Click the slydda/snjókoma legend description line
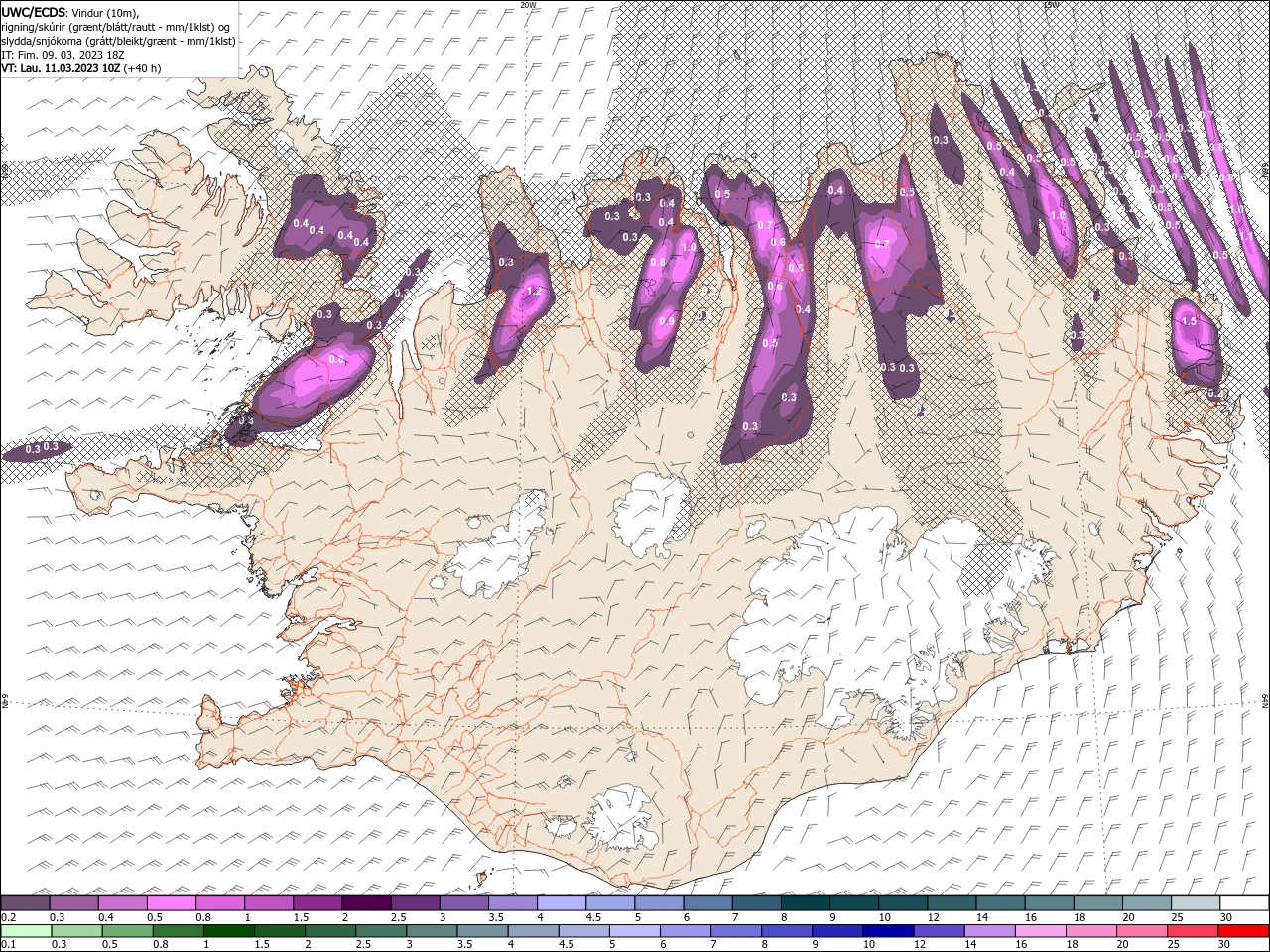Viewport: 1270px width, 952px height. coord(118,41)
